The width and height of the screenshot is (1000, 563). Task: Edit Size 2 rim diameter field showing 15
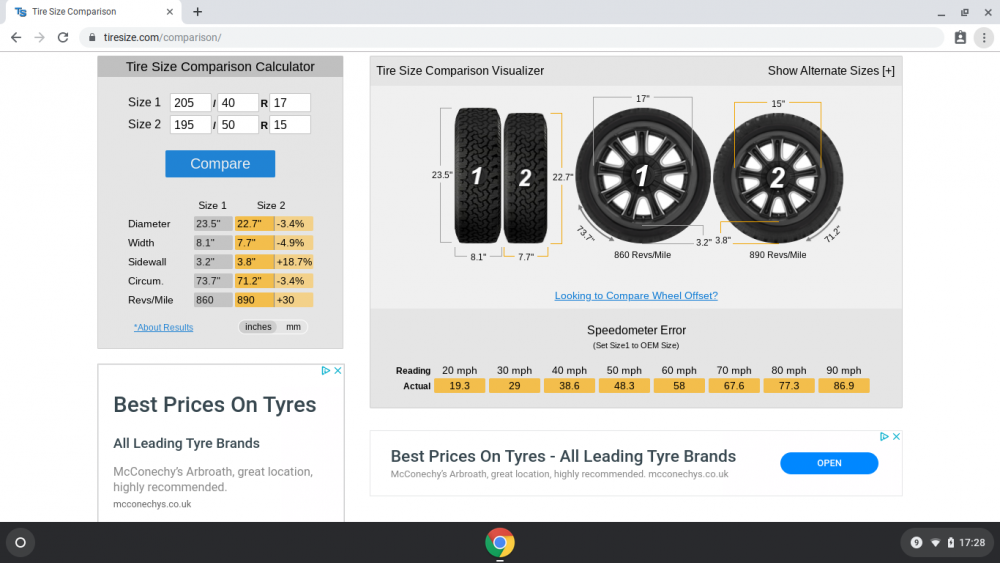290,124
